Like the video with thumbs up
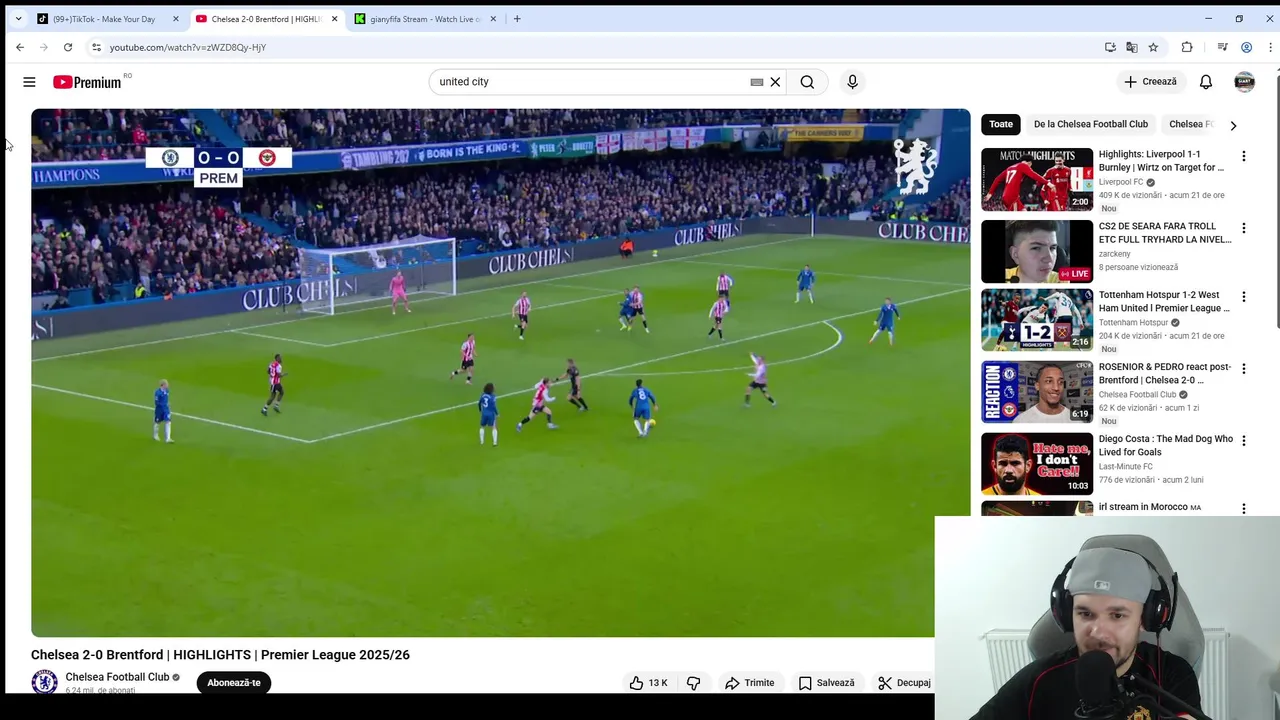1280x720 pixels. [648, 683]
